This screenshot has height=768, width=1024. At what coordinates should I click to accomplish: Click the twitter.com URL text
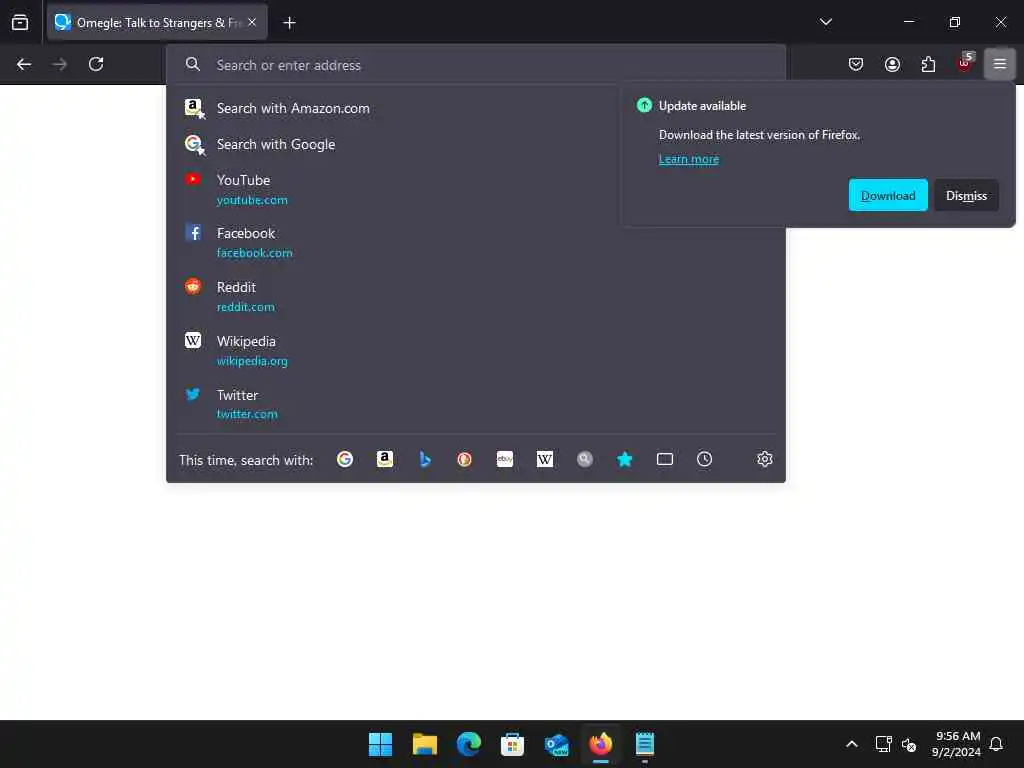click(x=247, y=414)
